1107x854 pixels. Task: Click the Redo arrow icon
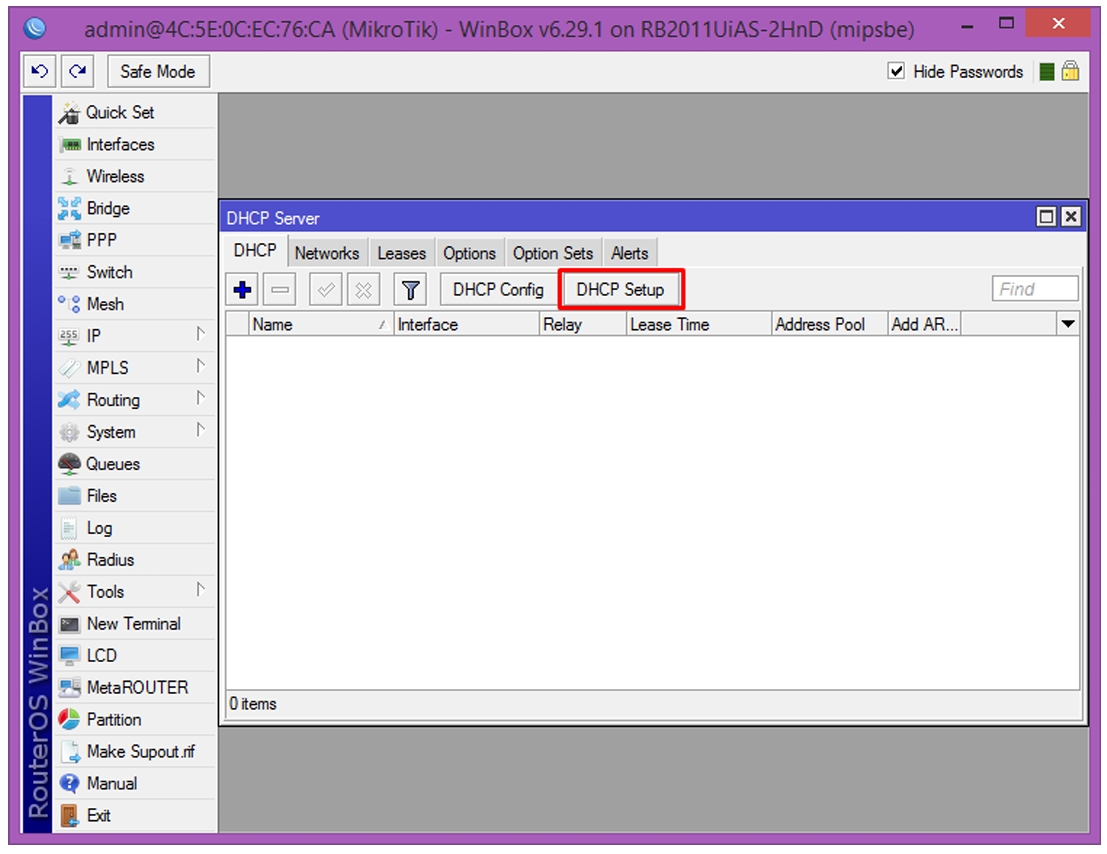click(x=78, y=71)
